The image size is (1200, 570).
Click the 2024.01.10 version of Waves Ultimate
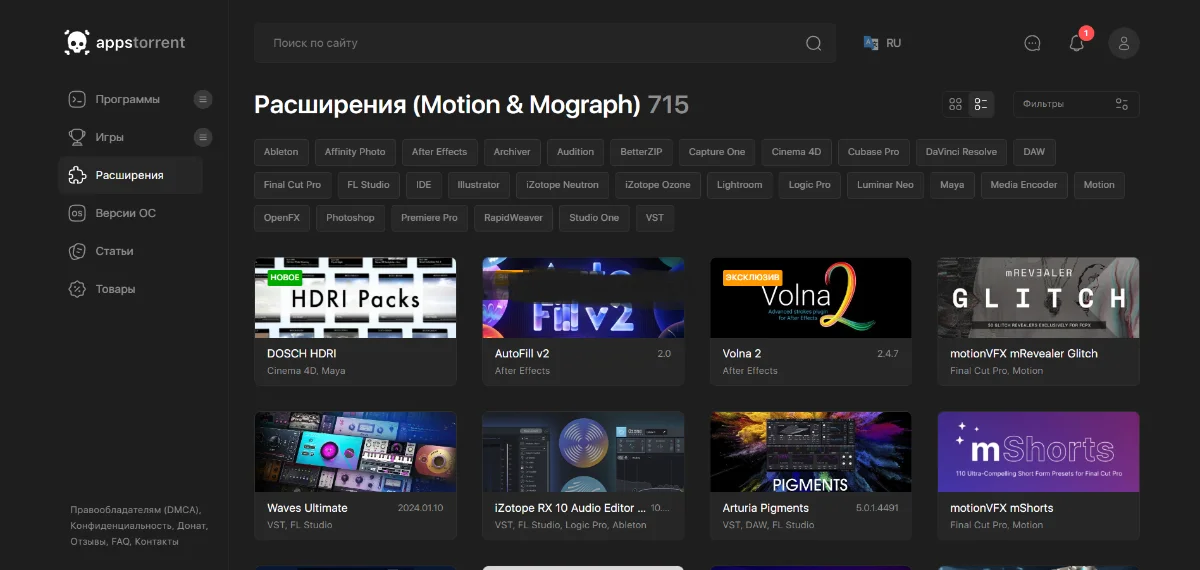pos(420,508)
